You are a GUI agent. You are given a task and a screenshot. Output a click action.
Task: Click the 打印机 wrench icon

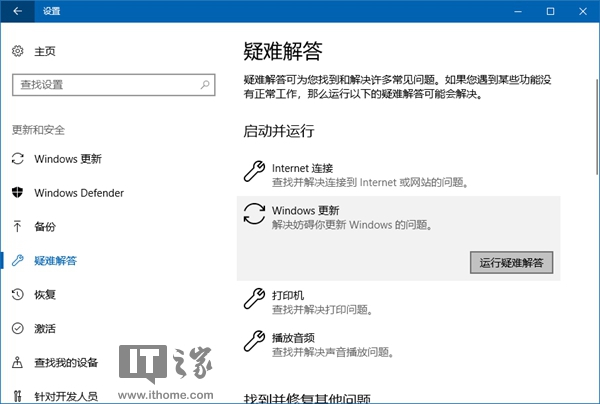click(254, 298)
